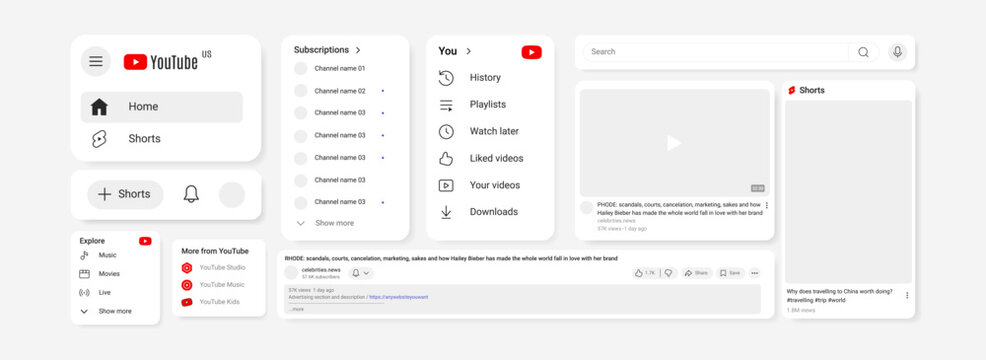986x360 pixels.
Task: Open History via its clock-arrow icon
Action: (446, 78)
